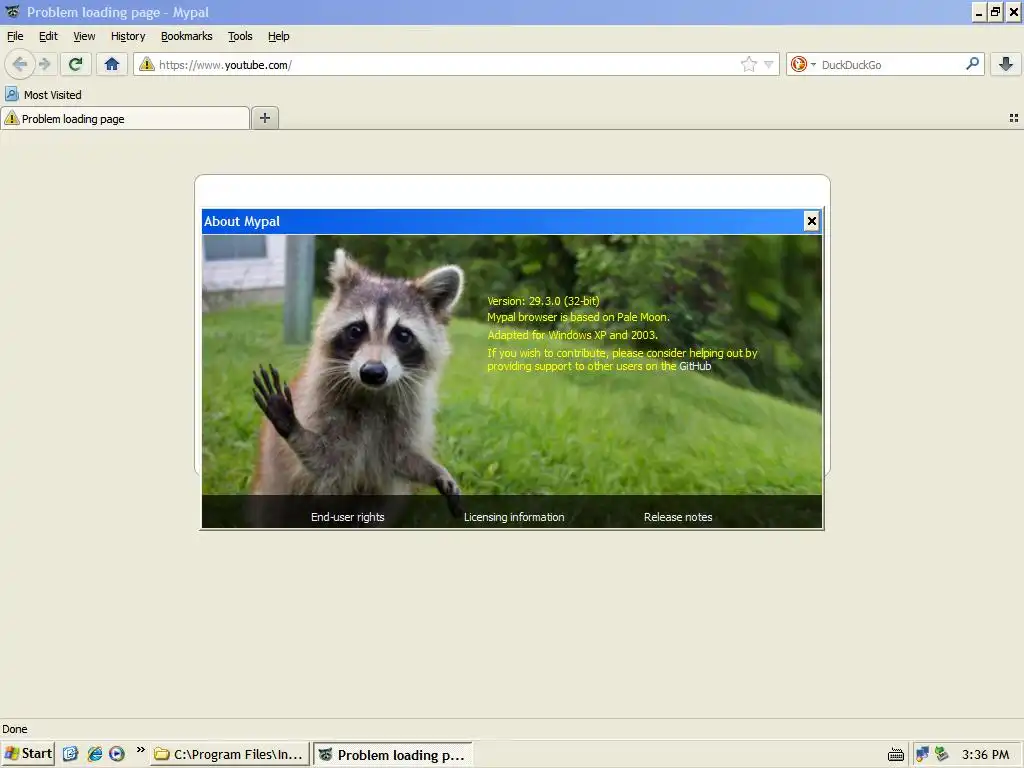This screenshot has height=768, width=1024.
Task: Click the network connection tray icon
Action: [922, 754]
